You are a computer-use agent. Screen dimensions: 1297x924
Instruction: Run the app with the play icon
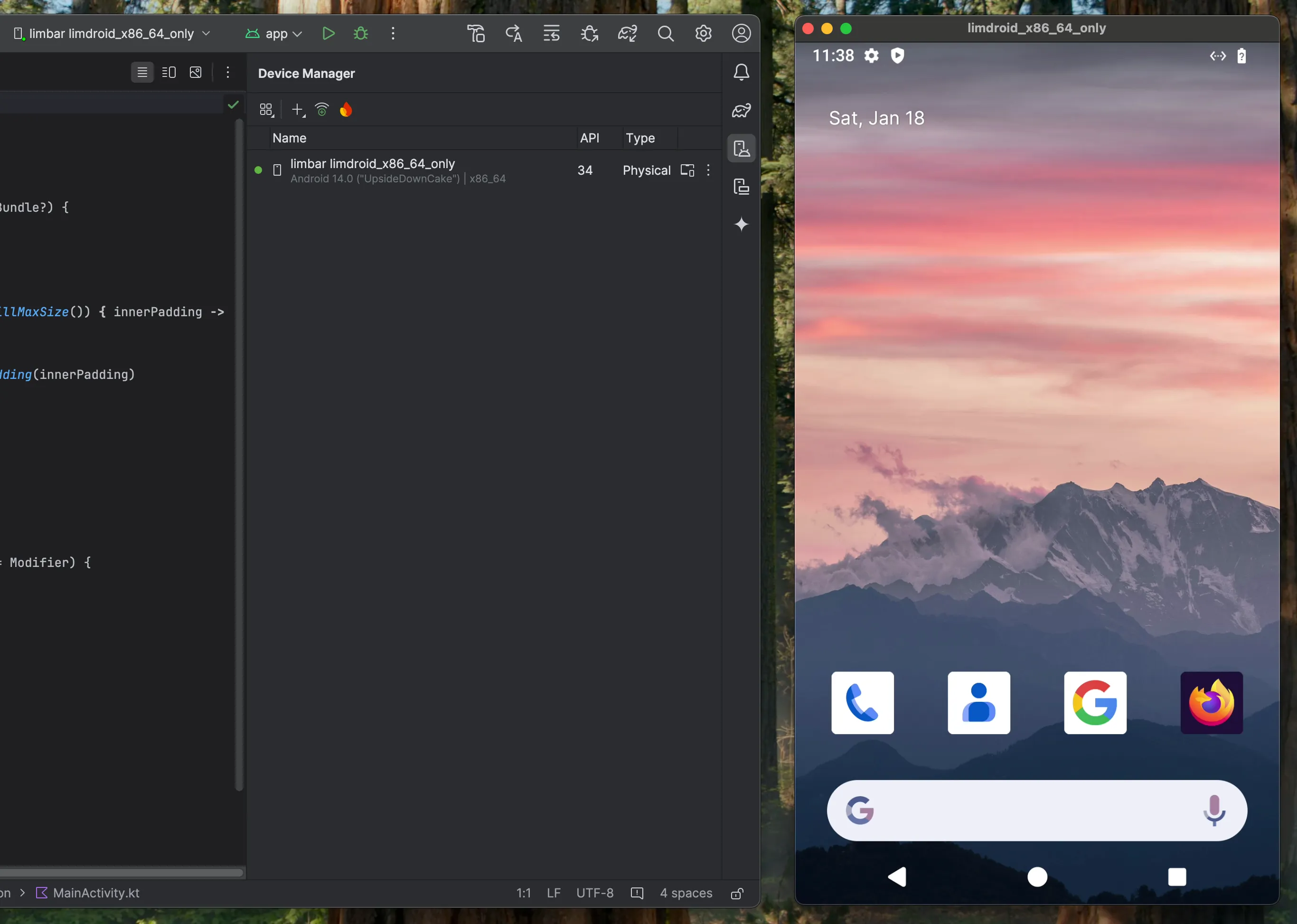(329, 33)
